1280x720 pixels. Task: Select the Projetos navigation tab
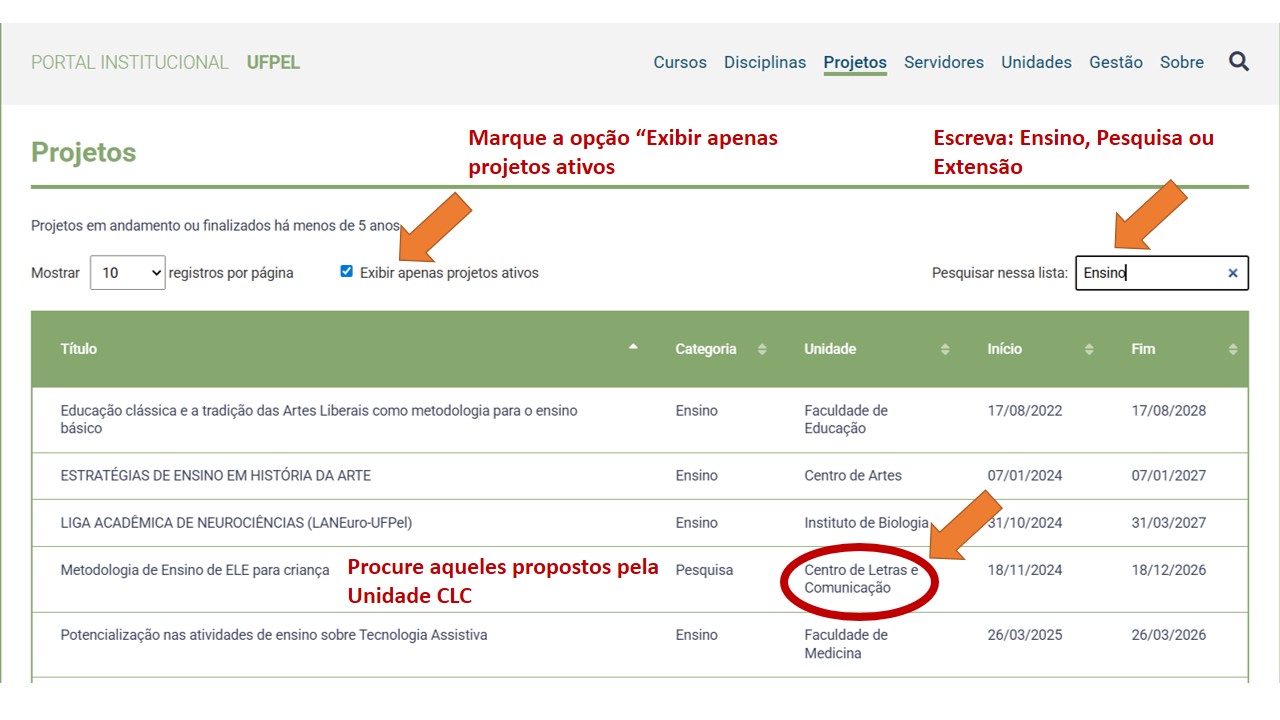tap(855, 62)
